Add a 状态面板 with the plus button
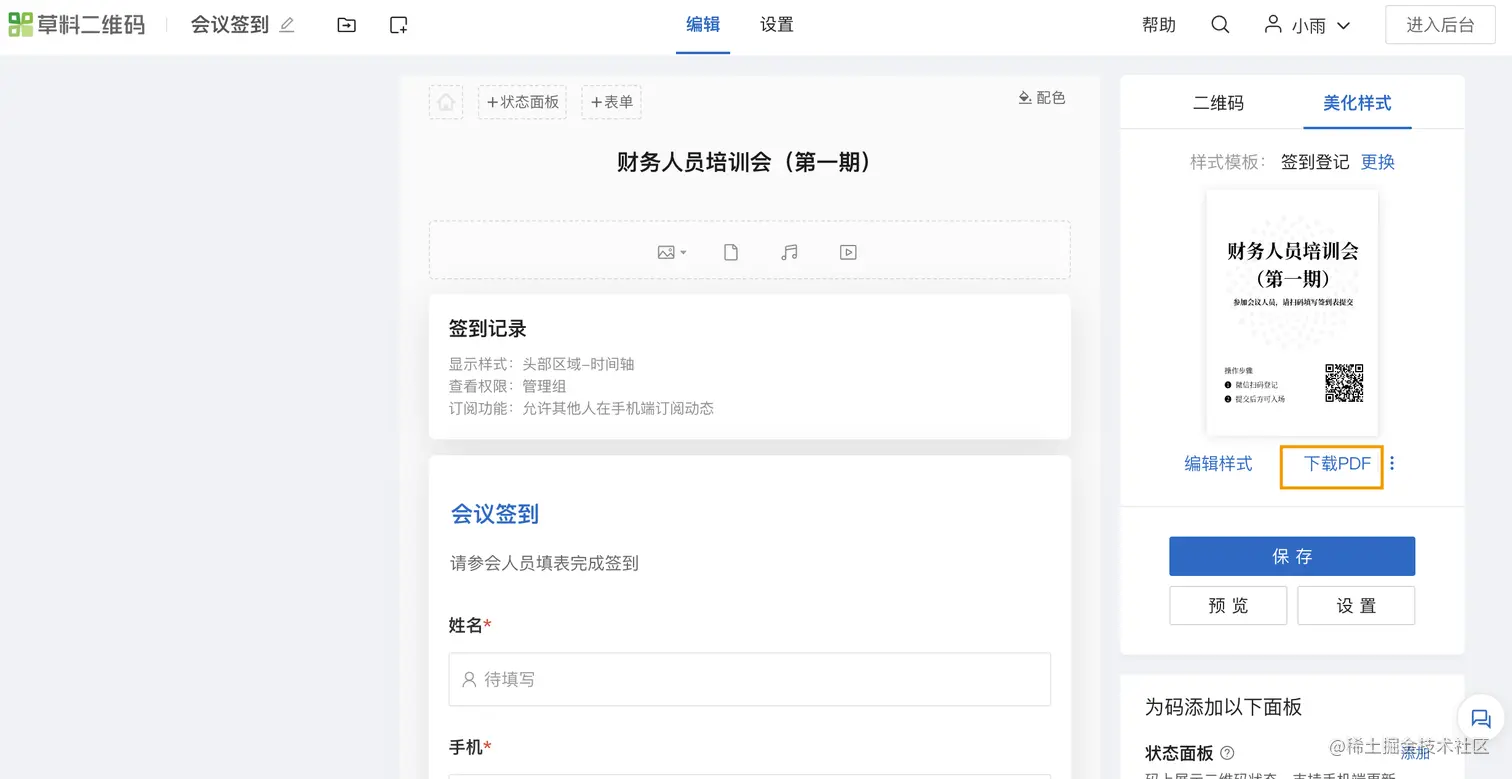This screenshot has height=779, width=1512. click(x=522, y=102)
